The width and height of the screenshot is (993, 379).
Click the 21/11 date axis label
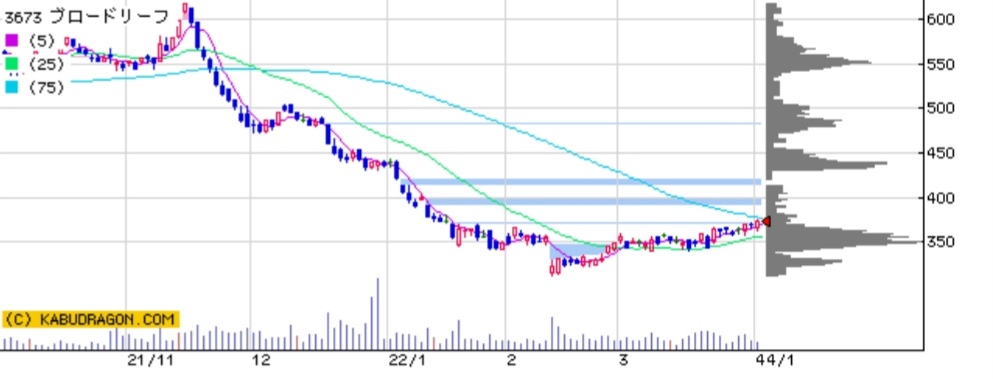(150, 361)
